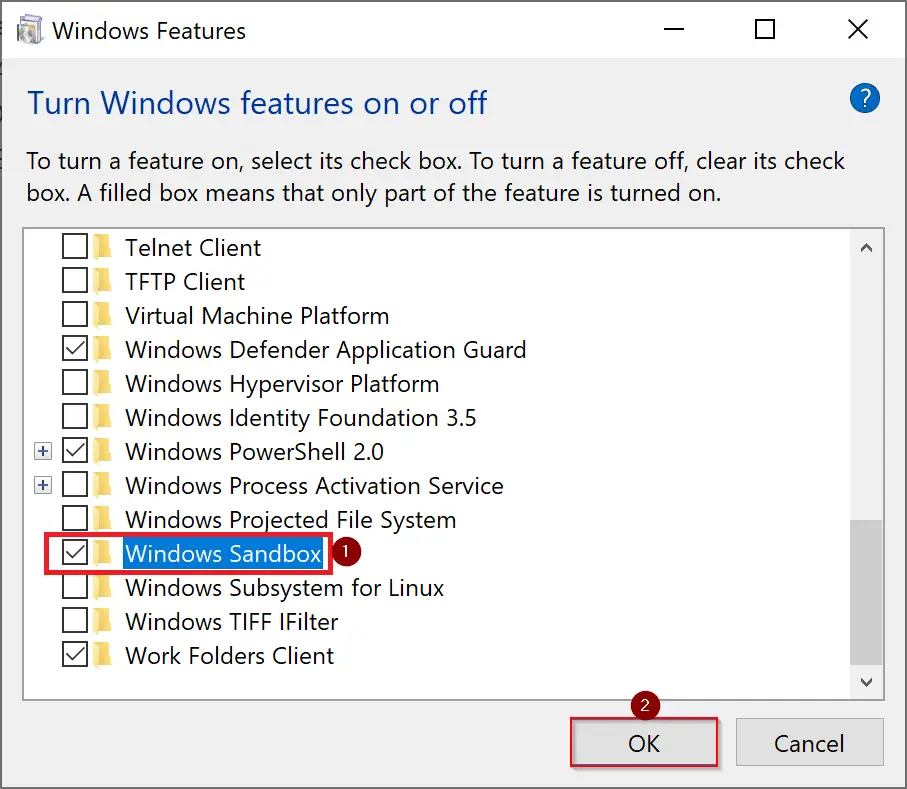Screen dimensions: 907x789
Task: Select the Windows Hypervisor Platform label
Action: [282, 385]
